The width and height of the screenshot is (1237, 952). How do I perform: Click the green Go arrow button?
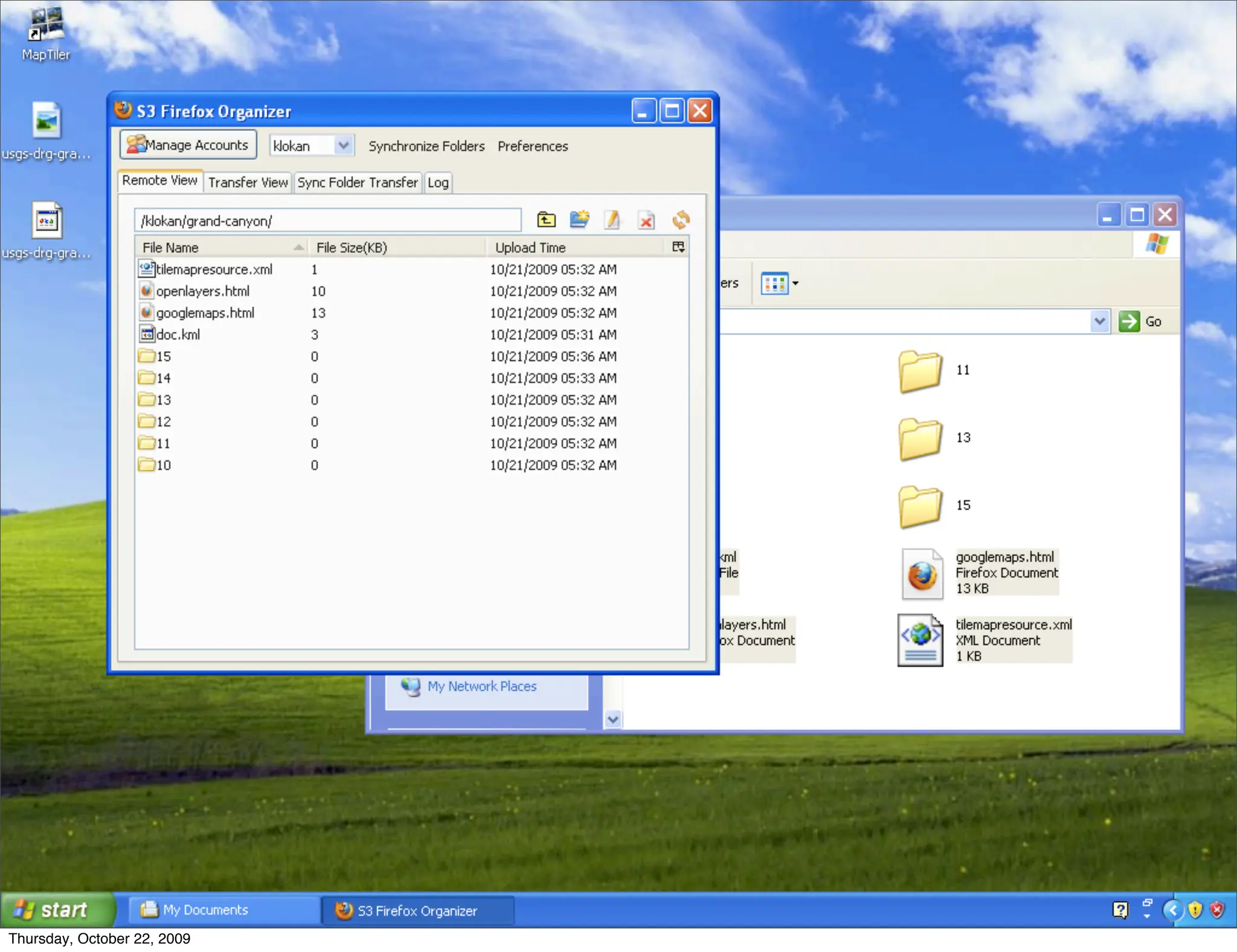[x=1129, y=321]
